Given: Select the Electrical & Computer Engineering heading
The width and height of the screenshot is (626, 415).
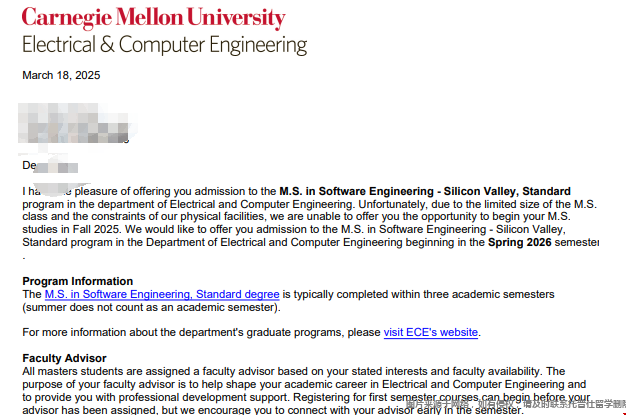Looking at the screenshot, I should [164, 45].
